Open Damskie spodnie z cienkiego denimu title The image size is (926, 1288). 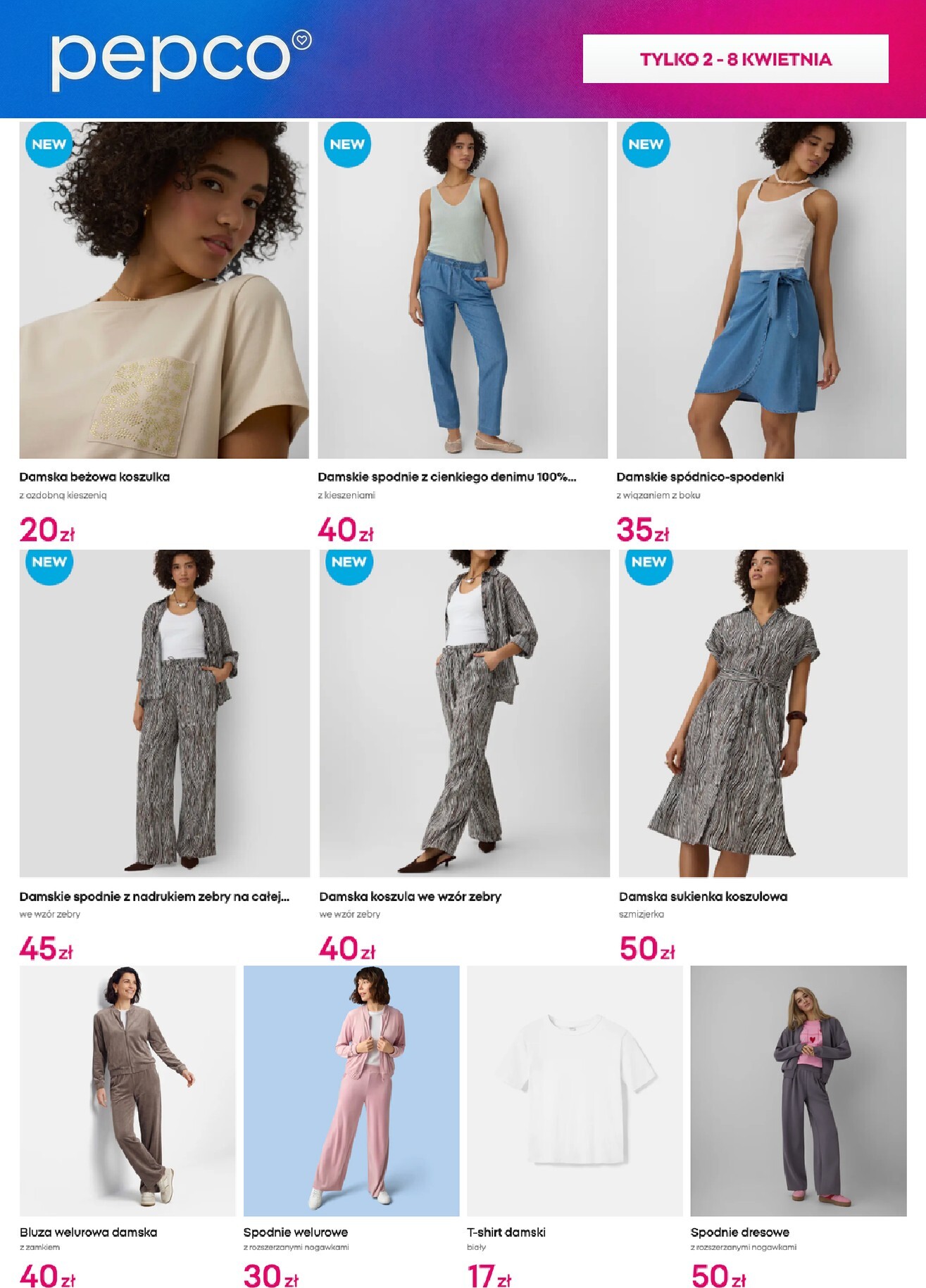tap(446, 477)
